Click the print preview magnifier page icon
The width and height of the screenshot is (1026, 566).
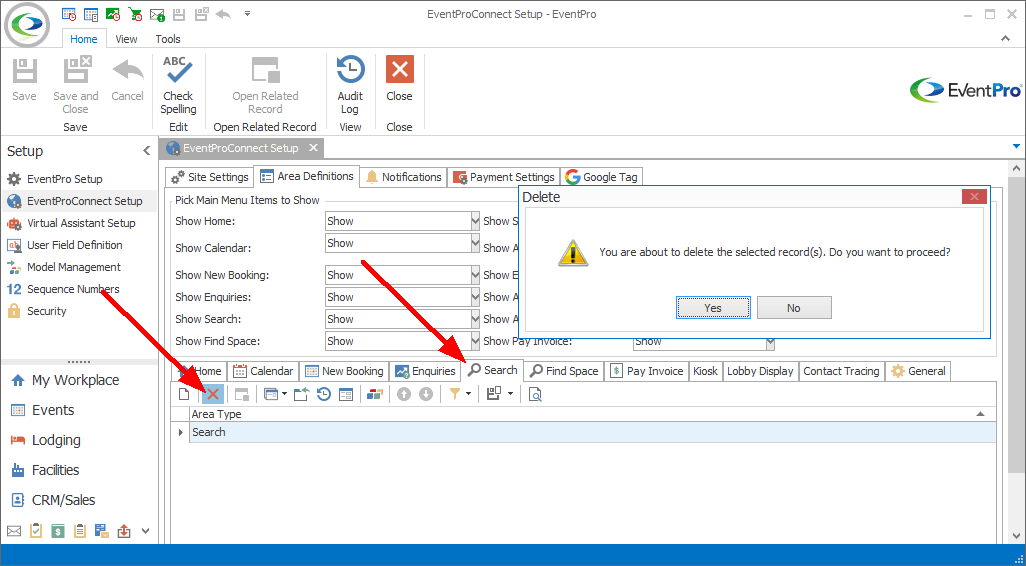pos(535,394)
